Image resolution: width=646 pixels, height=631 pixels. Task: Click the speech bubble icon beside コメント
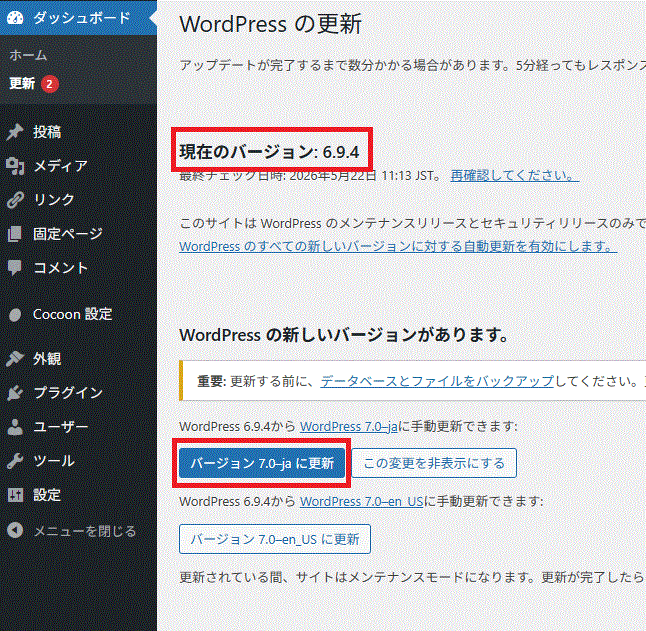pos(15,268)
